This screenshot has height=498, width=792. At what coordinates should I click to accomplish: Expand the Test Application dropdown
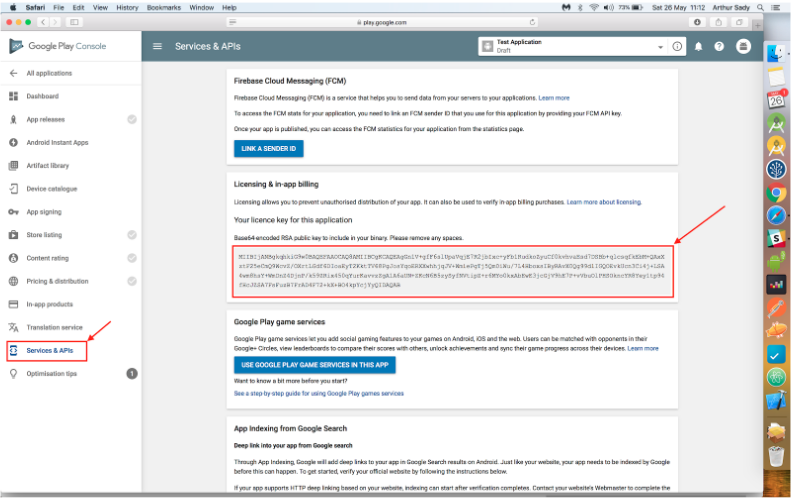point(660,47)
